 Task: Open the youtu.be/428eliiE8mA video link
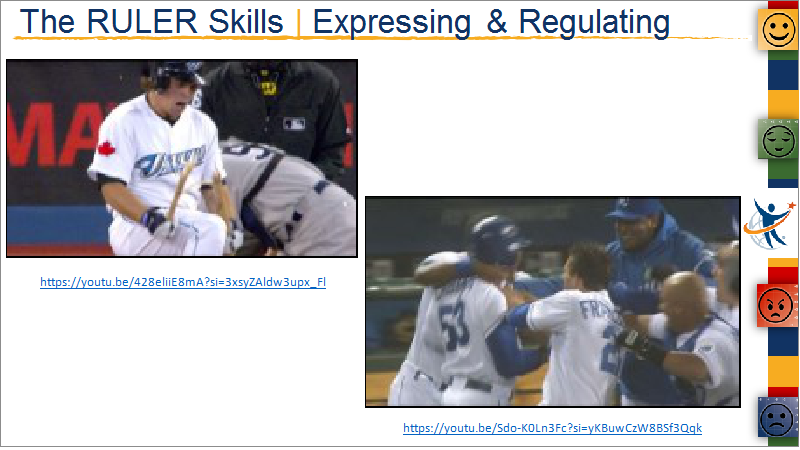pos(183,282)
